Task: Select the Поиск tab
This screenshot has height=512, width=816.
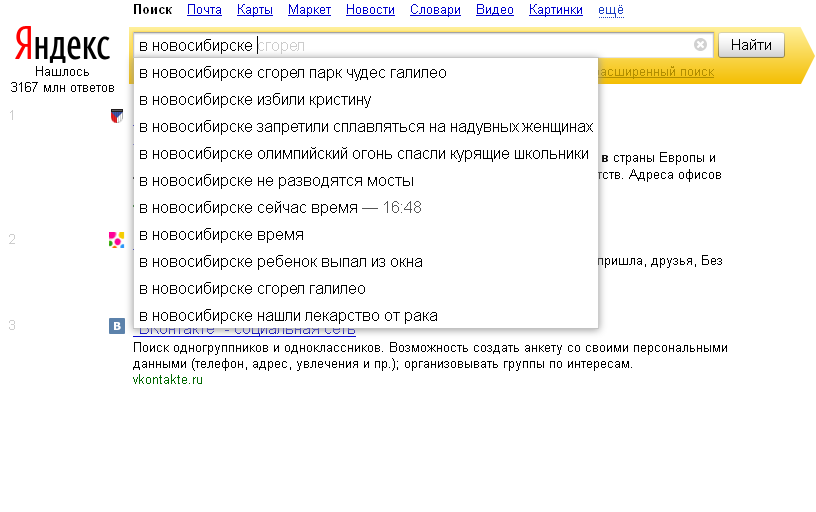Action: coord(152,10)
